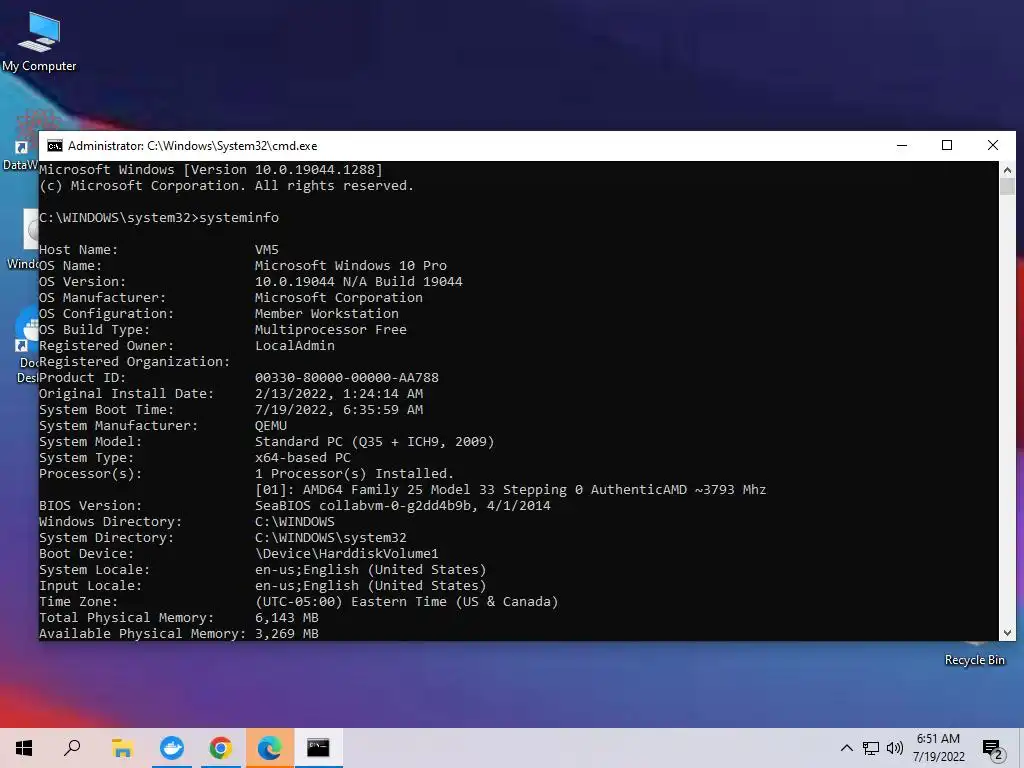Screen dimensions: 1024x768
Task: Click cmd.exe title bar system icon
Action: point(55,146)
